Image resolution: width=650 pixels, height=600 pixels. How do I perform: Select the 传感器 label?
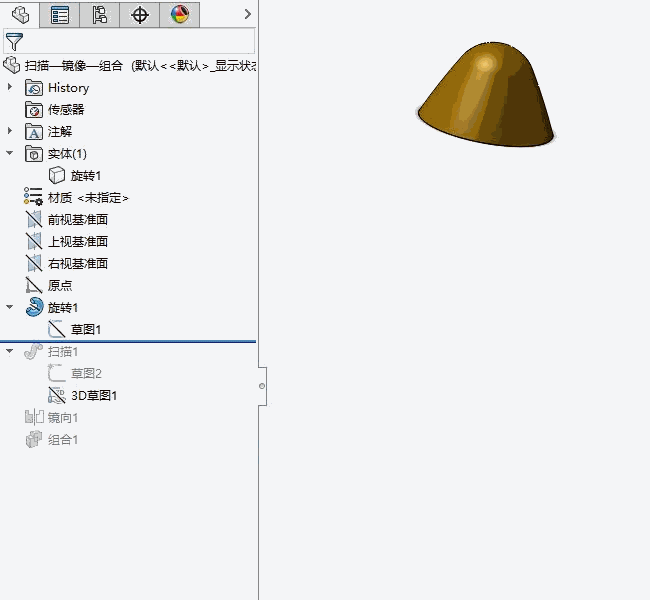(x=66, y=110)
